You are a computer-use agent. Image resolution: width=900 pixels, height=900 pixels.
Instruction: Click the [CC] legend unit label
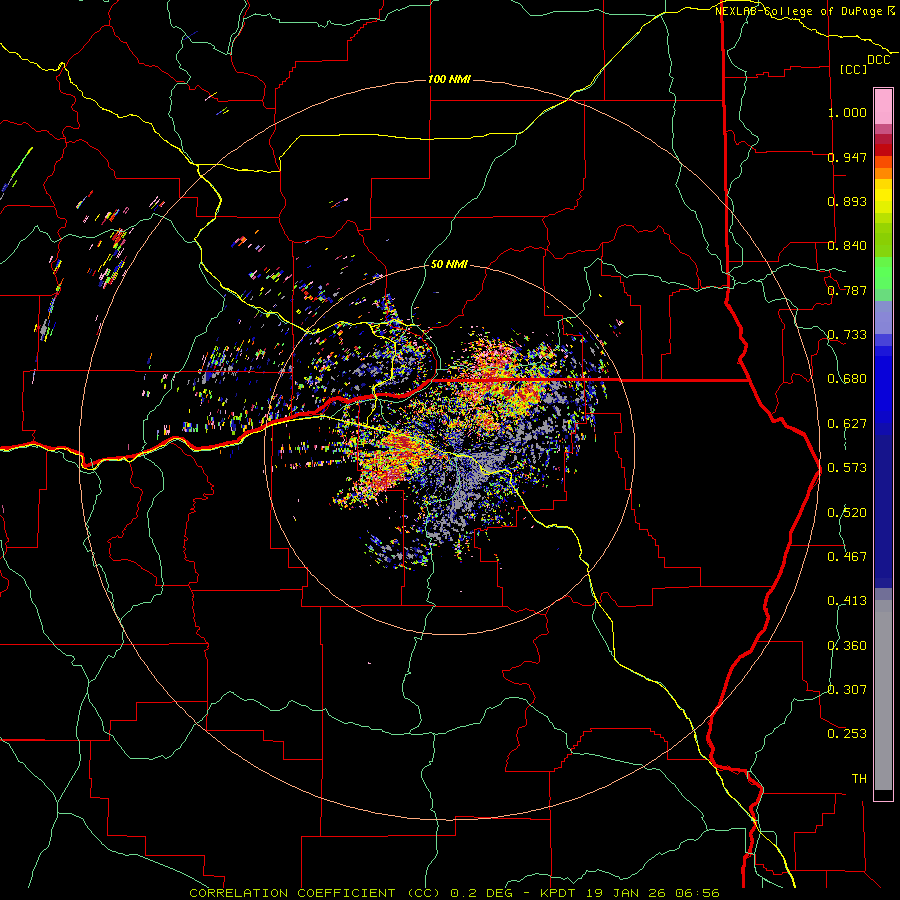(x=853, y=69)
